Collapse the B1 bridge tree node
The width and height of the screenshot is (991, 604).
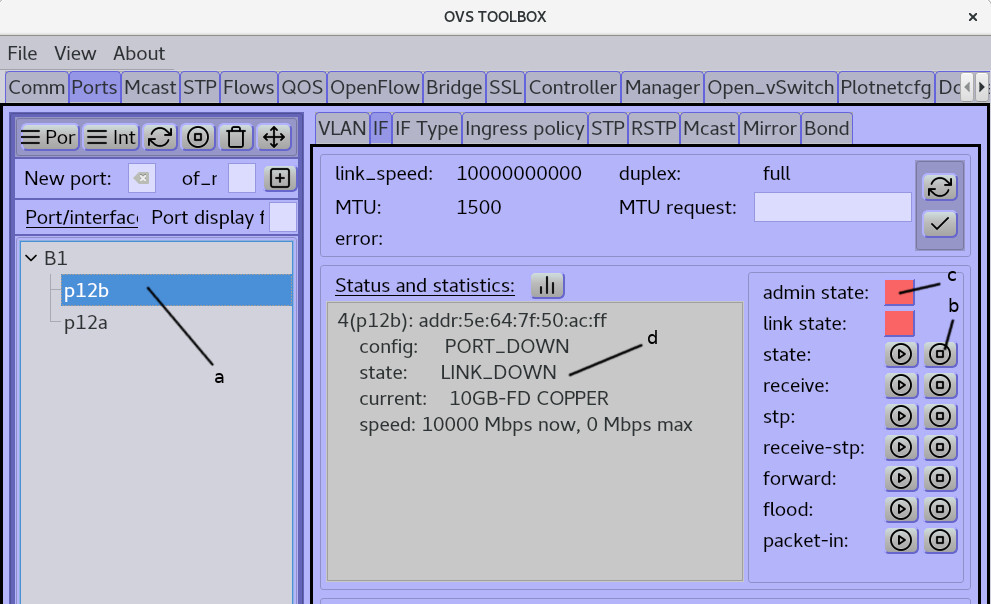[x=30, y=258]
